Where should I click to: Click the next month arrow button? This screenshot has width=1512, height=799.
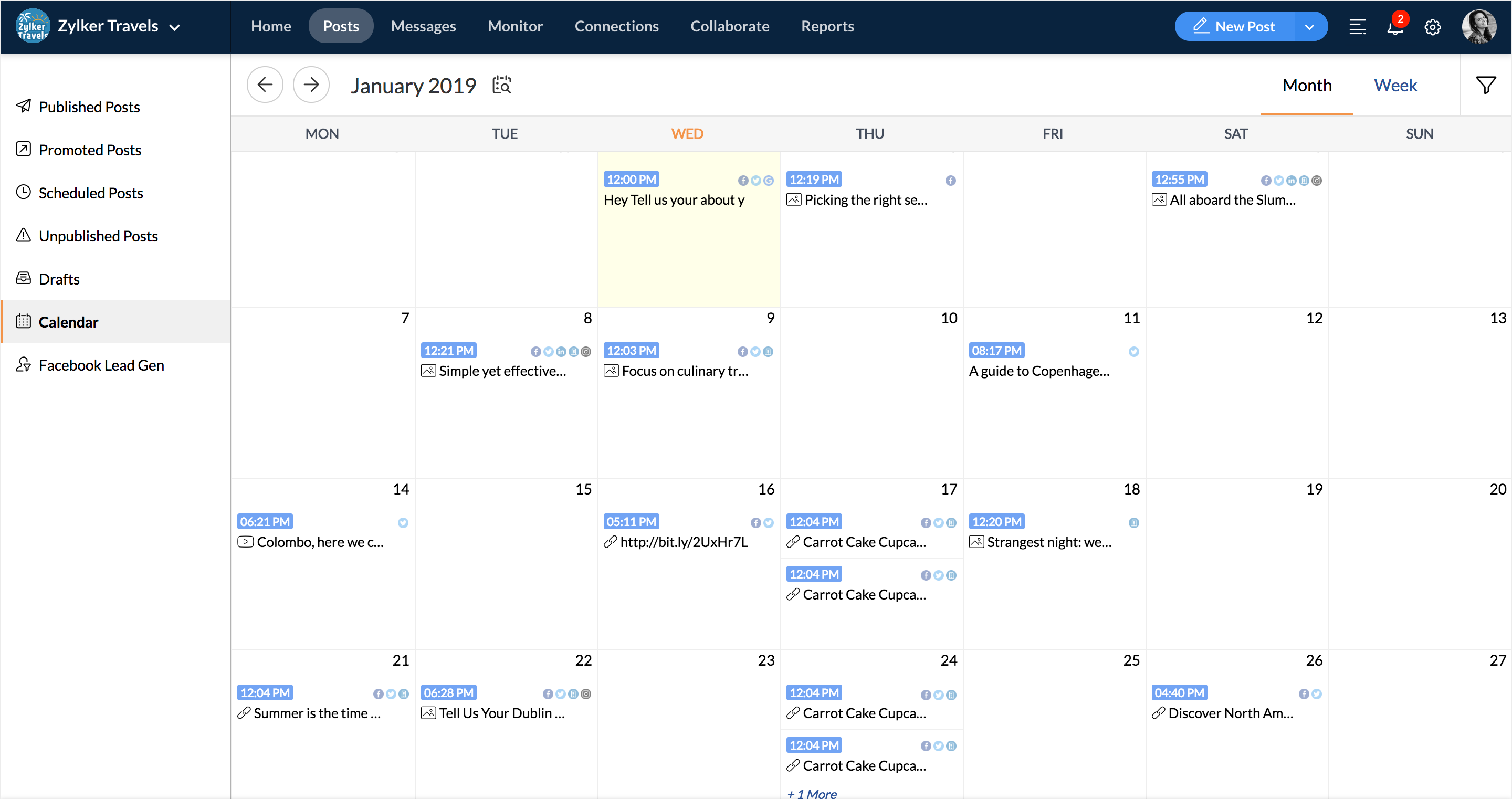tap(311, 85)
